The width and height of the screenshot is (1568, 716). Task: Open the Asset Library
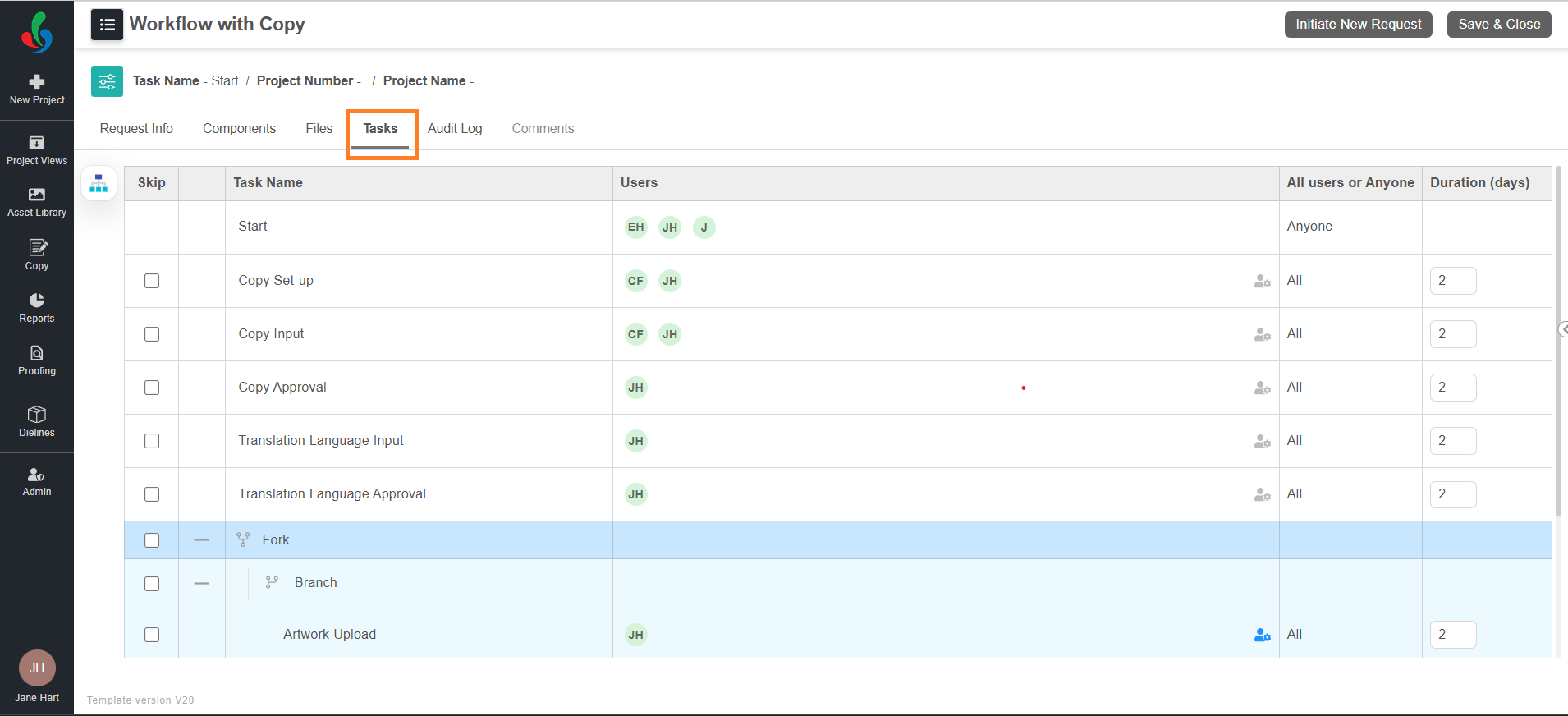(37, 203)
